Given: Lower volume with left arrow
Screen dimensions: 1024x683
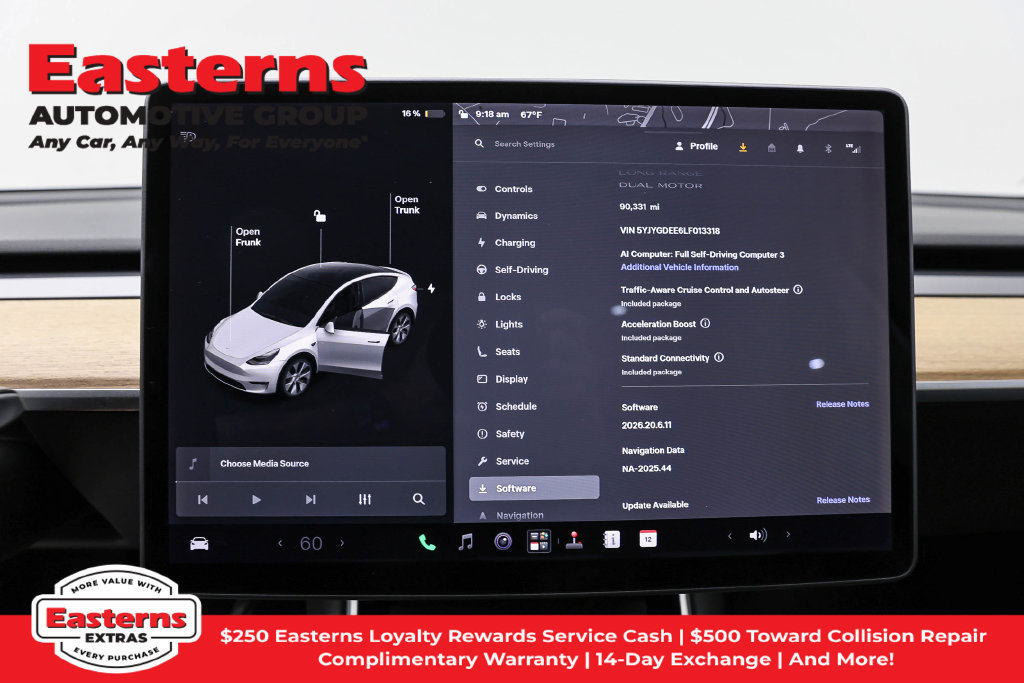Looking at the screenshot, I should [x=729, y=536].
